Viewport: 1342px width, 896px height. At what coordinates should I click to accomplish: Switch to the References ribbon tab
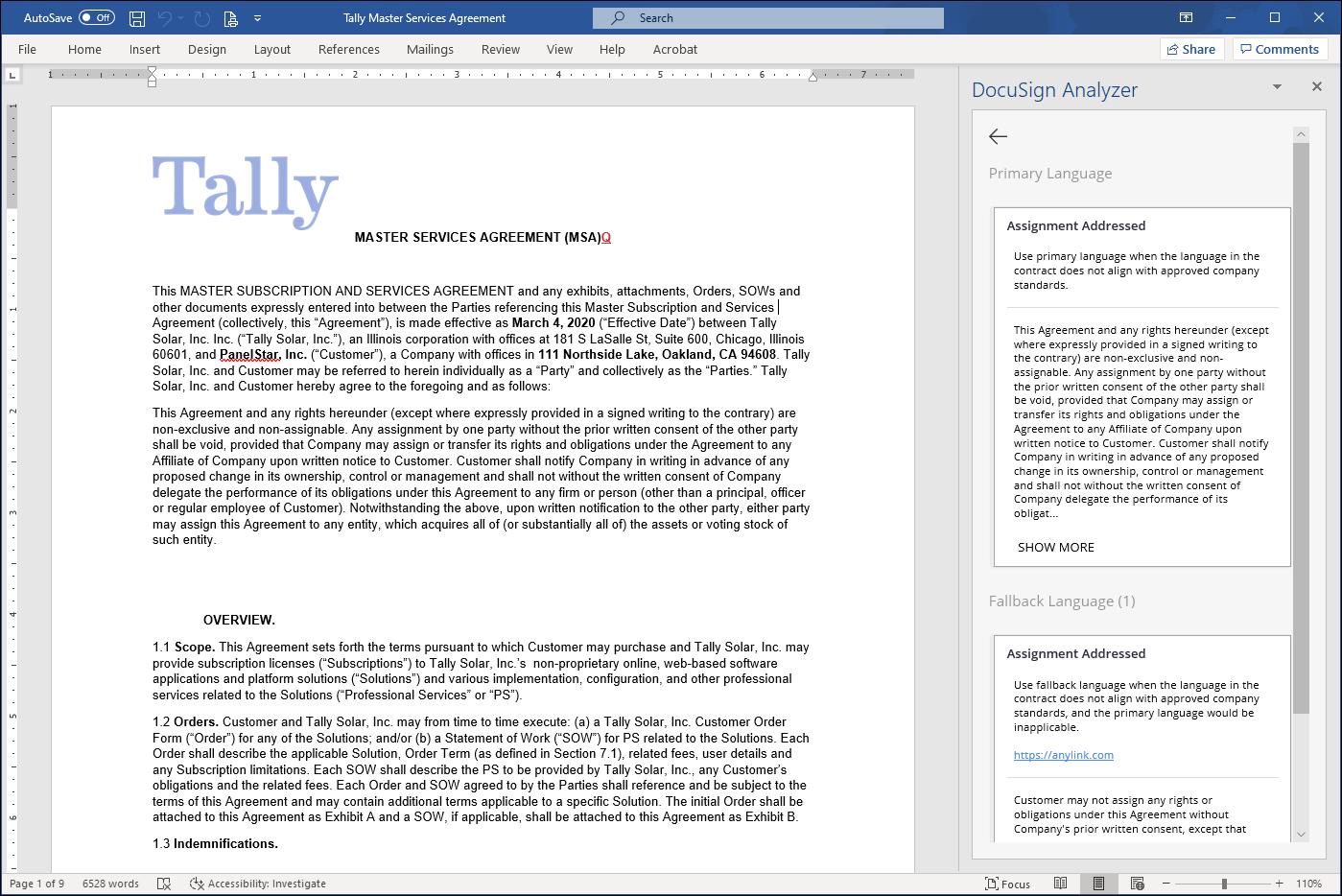coord(349,49)
